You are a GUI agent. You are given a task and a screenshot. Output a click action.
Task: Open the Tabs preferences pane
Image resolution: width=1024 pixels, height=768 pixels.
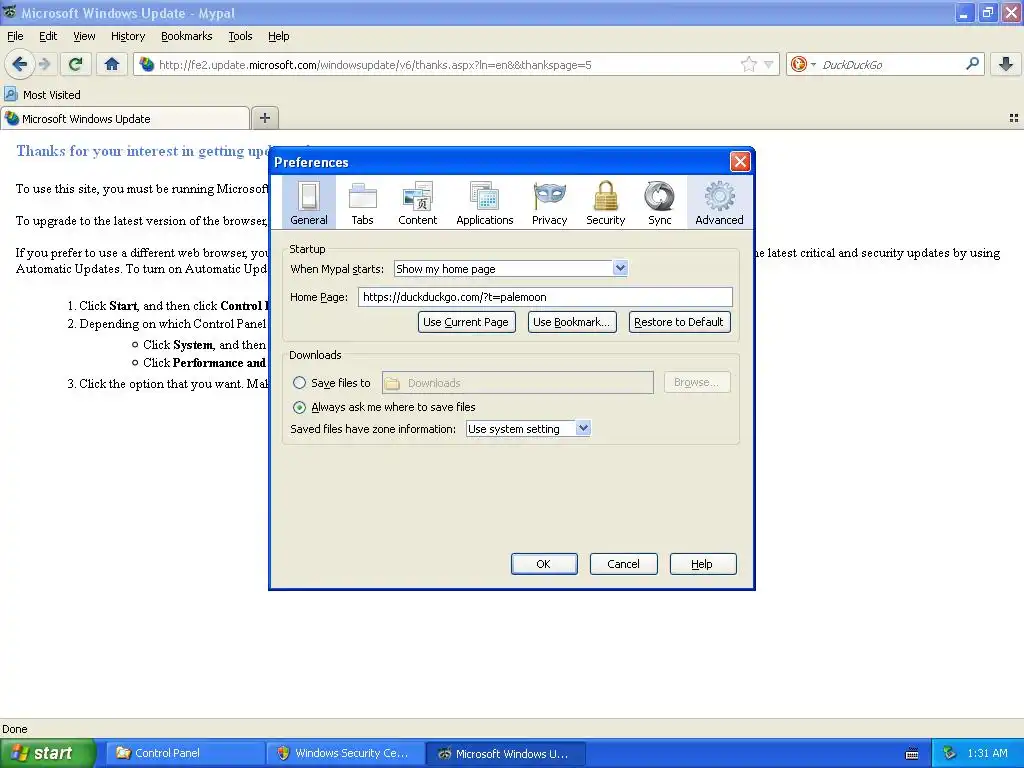(362, 202)
